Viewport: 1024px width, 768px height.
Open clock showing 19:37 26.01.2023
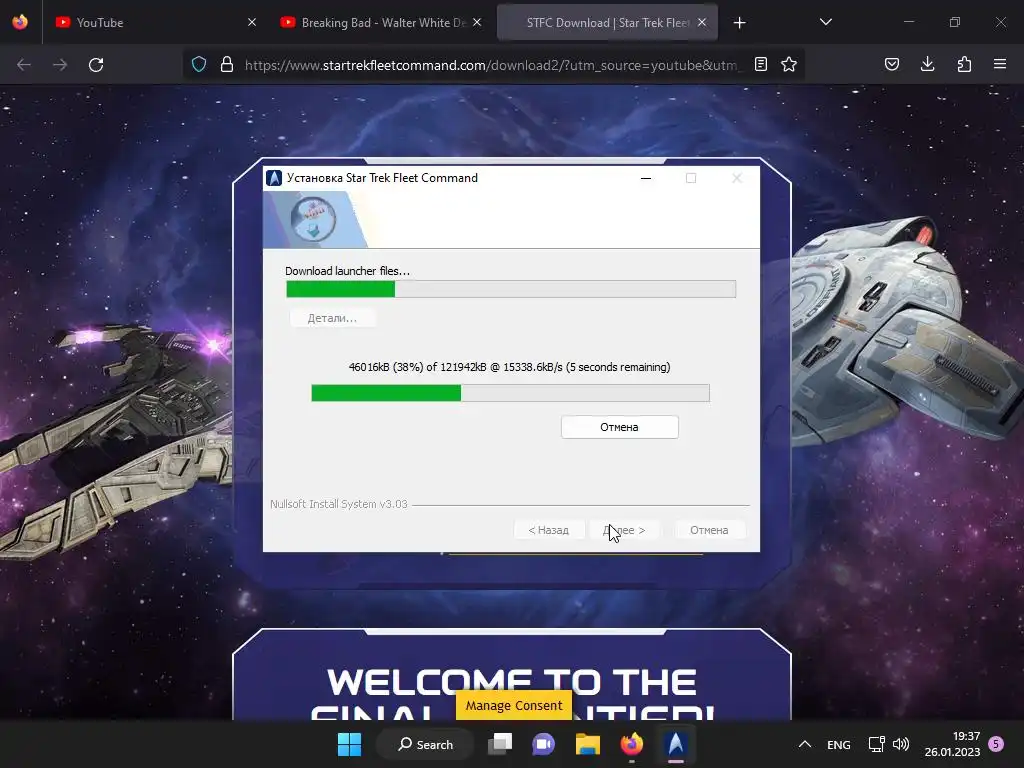pos(952,744)
